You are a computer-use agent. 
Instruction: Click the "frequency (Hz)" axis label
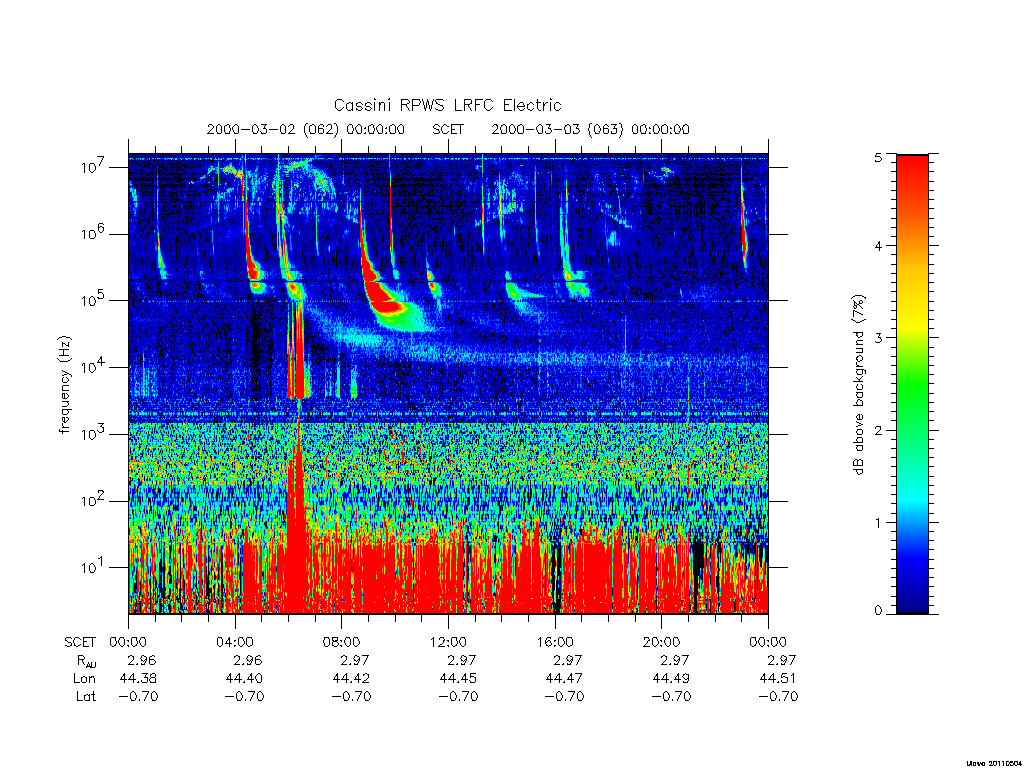tap(65, 385)
